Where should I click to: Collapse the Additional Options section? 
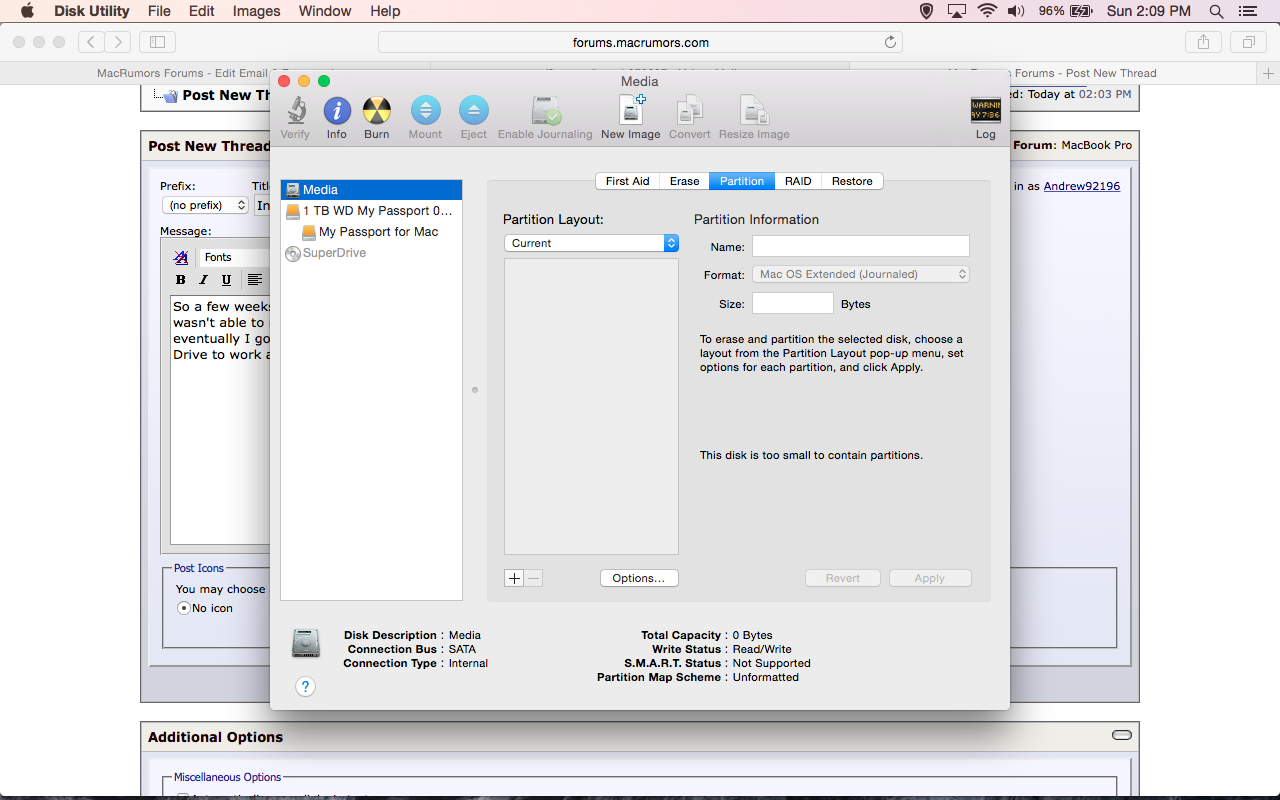click(x=1122, y=735)
